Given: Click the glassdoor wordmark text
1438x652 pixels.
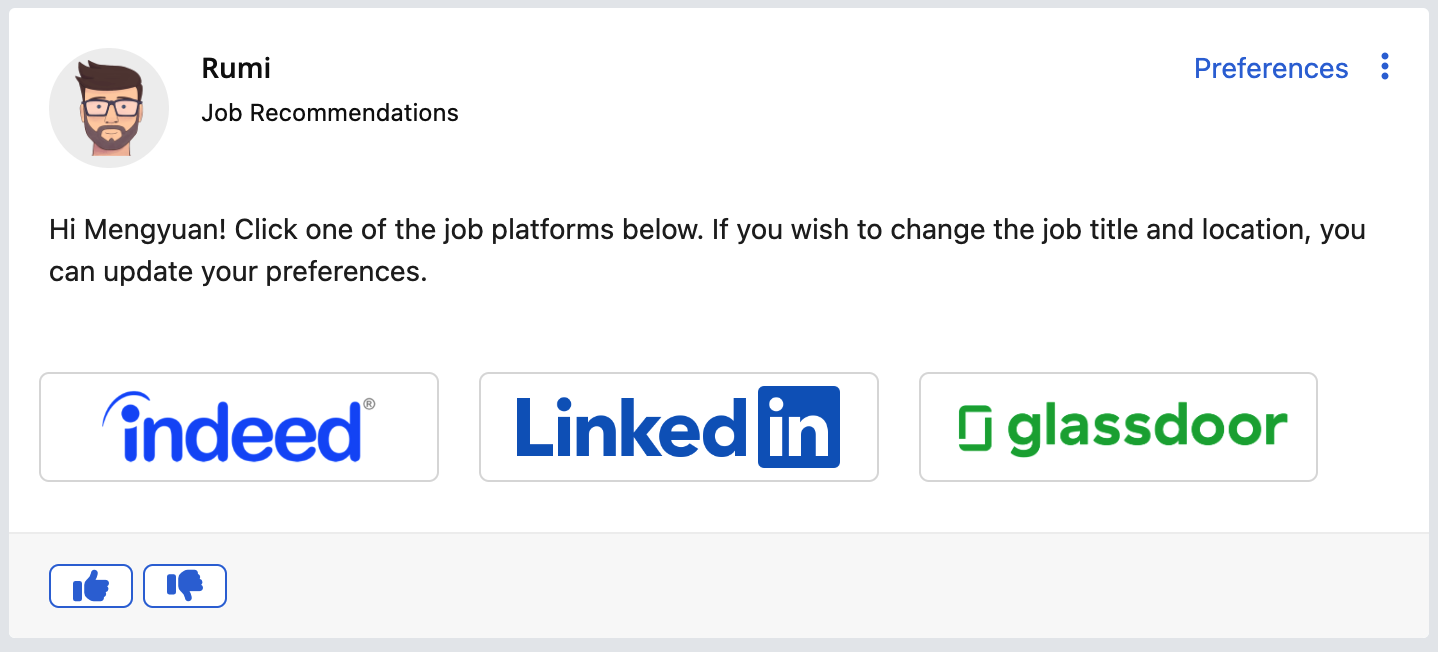Looking at the screenshot, I should pyautogui.click(x=1147, y=429).
